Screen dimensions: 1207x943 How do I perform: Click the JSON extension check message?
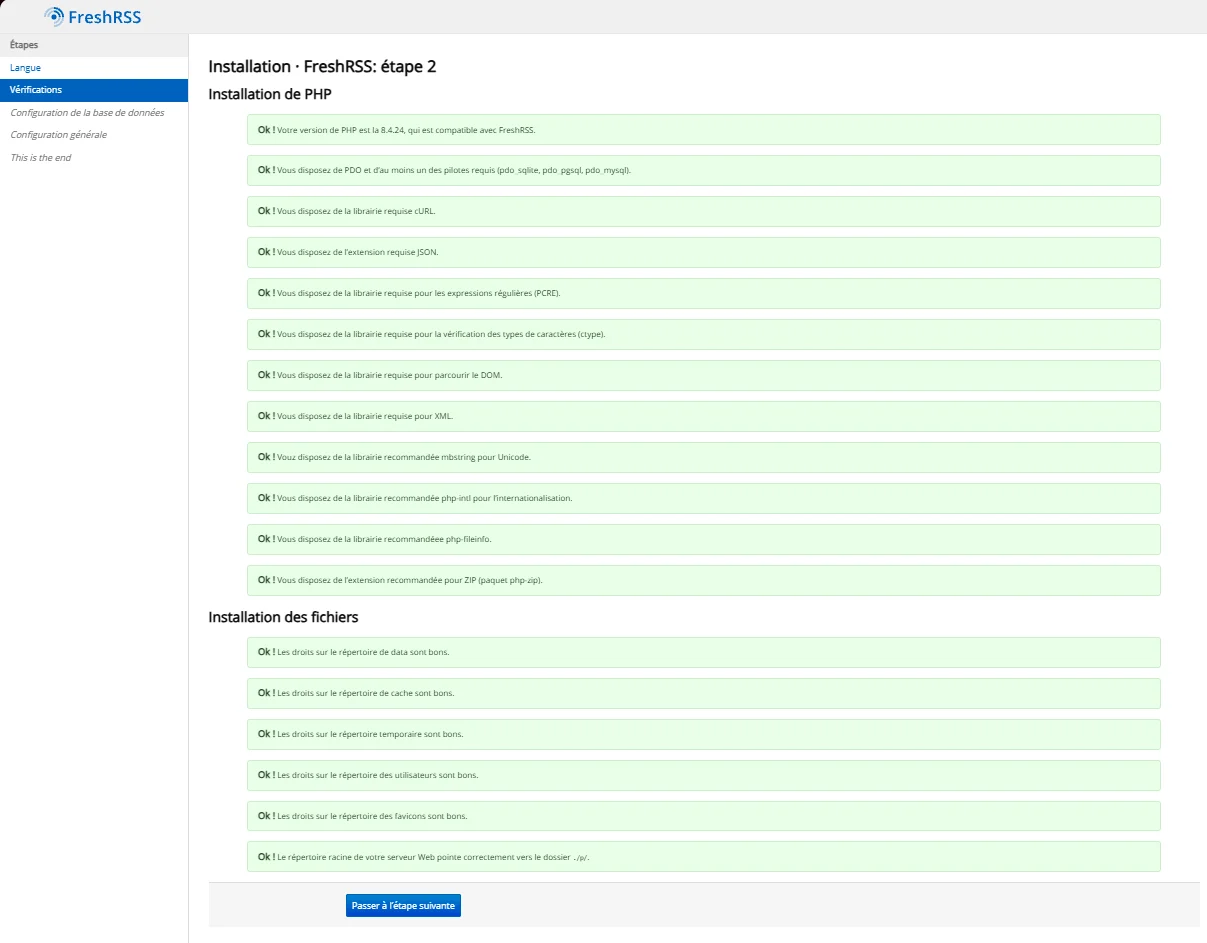[703, 253]
